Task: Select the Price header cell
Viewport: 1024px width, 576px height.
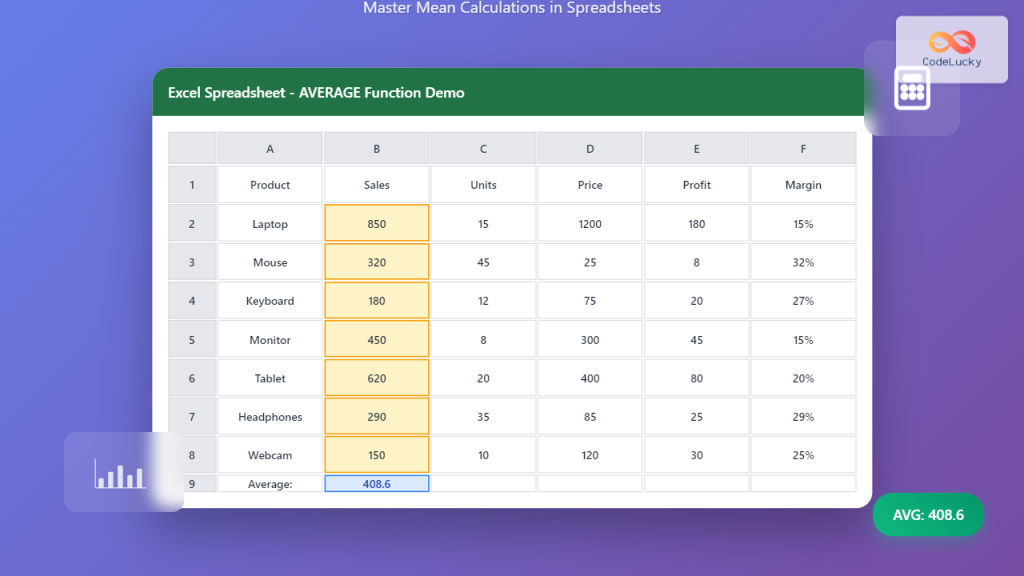Action: coord(589,185)
